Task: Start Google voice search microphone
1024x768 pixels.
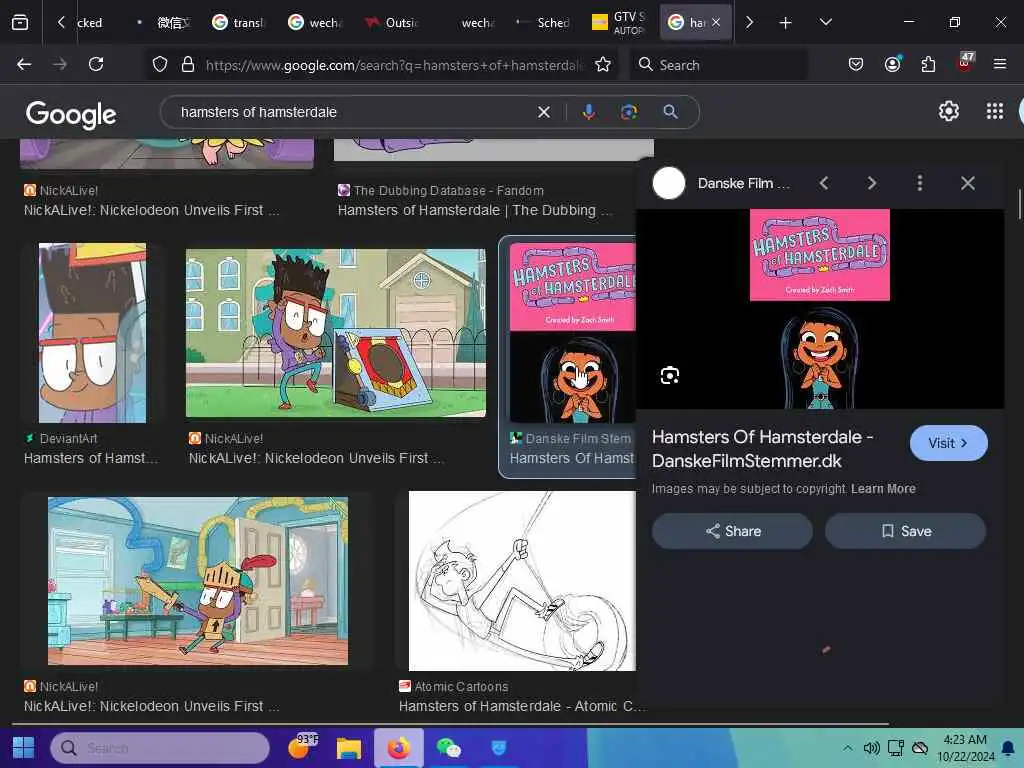Action: 588,112
